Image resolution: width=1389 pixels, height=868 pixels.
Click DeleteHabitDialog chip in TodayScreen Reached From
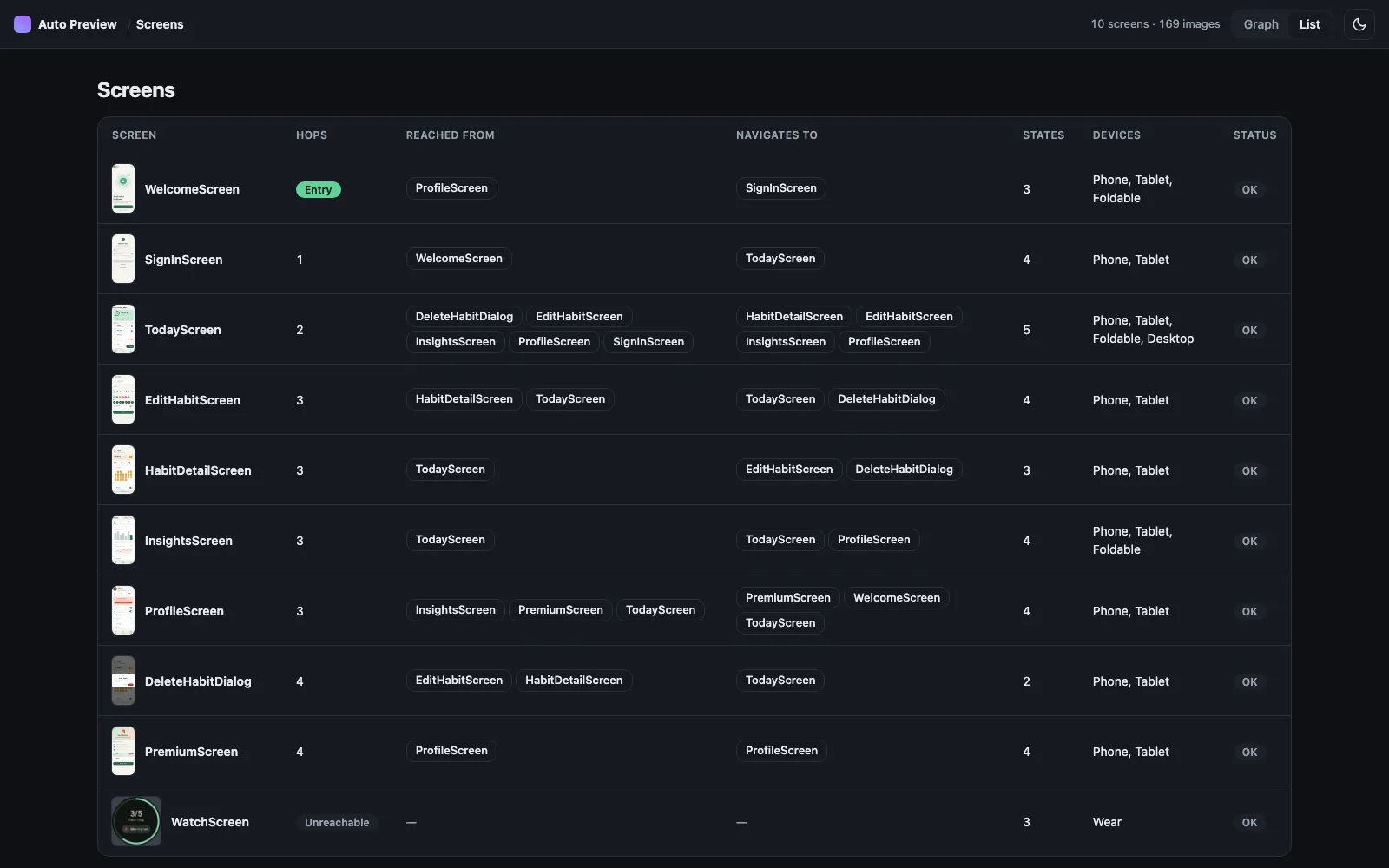point(464,317)
